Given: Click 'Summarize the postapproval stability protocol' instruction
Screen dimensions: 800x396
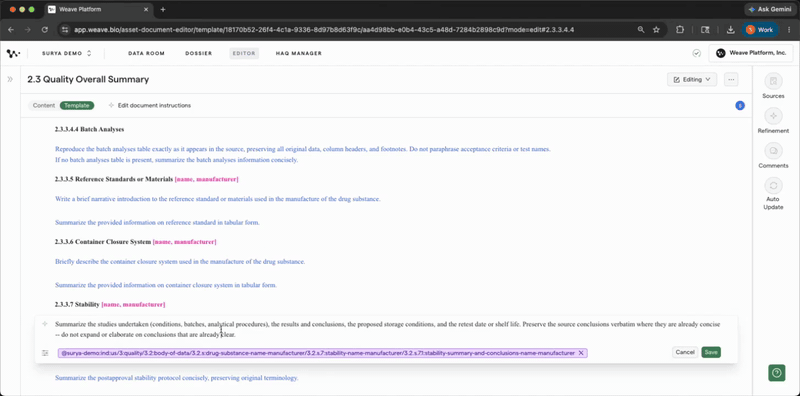Looking at the screenshot, I should (176, 378).
